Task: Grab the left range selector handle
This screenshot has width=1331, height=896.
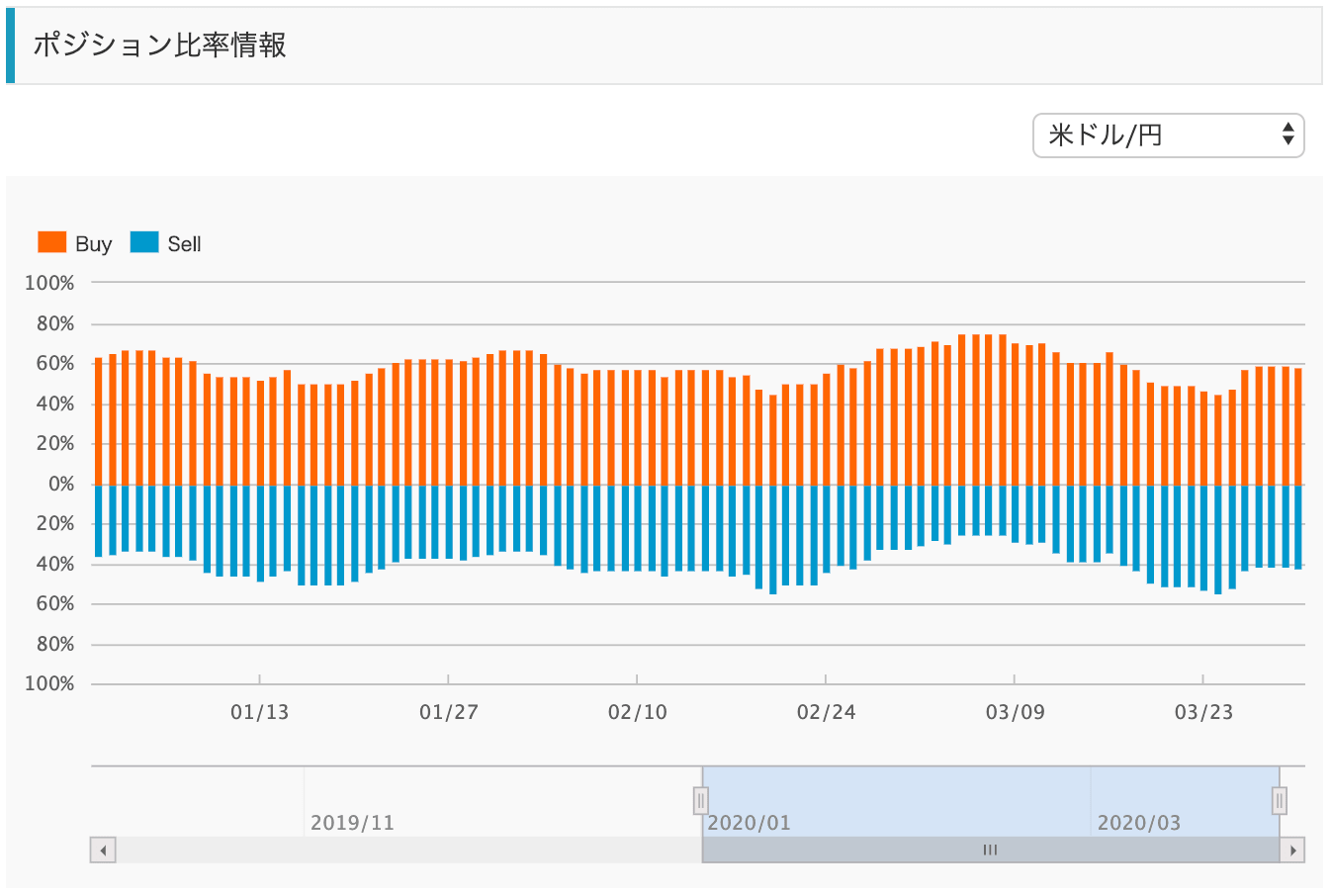Action: pyautogui.click(x=701, y=800)
